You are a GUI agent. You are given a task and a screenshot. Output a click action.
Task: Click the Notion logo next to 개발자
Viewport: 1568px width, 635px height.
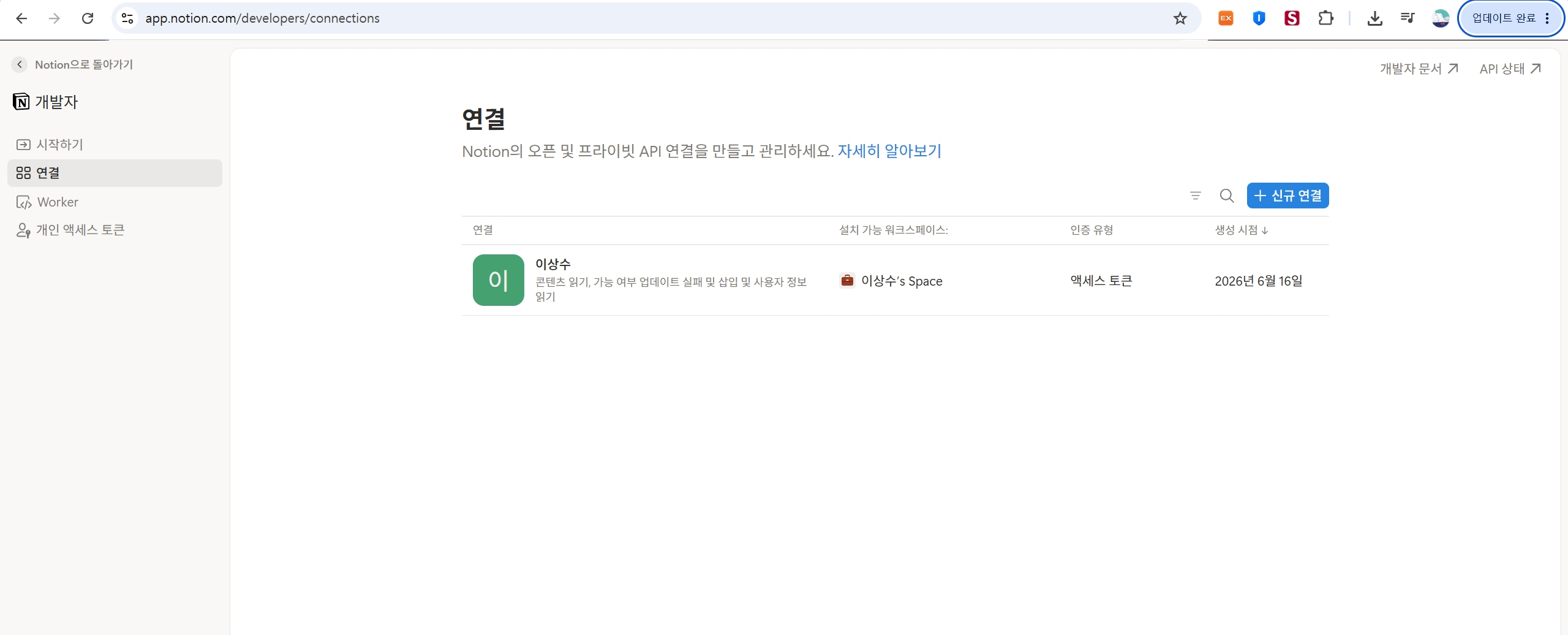(21, 102)
